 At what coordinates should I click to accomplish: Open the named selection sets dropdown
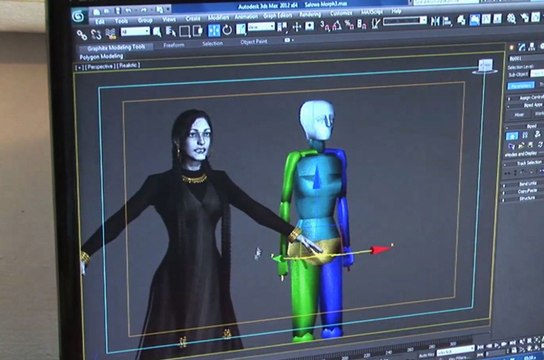pyautogui.click(x=405, y=21)
